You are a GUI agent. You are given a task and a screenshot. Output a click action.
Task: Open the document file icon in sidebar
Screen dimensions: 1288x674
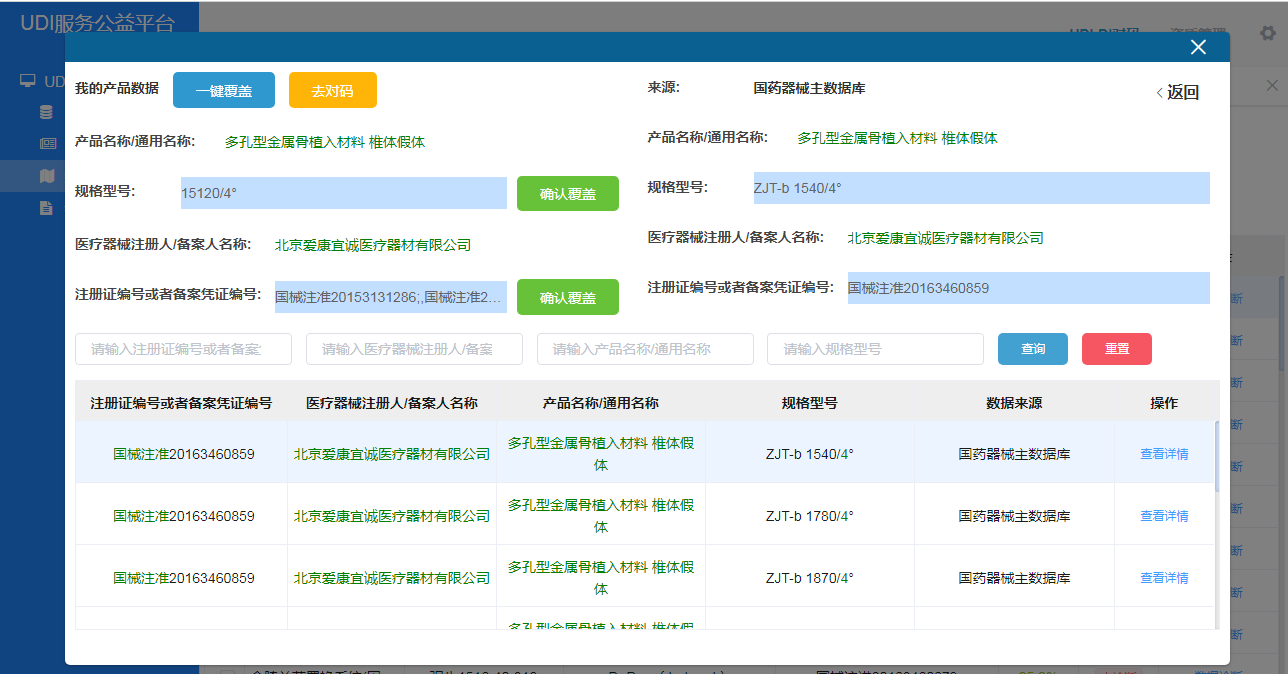46,208
